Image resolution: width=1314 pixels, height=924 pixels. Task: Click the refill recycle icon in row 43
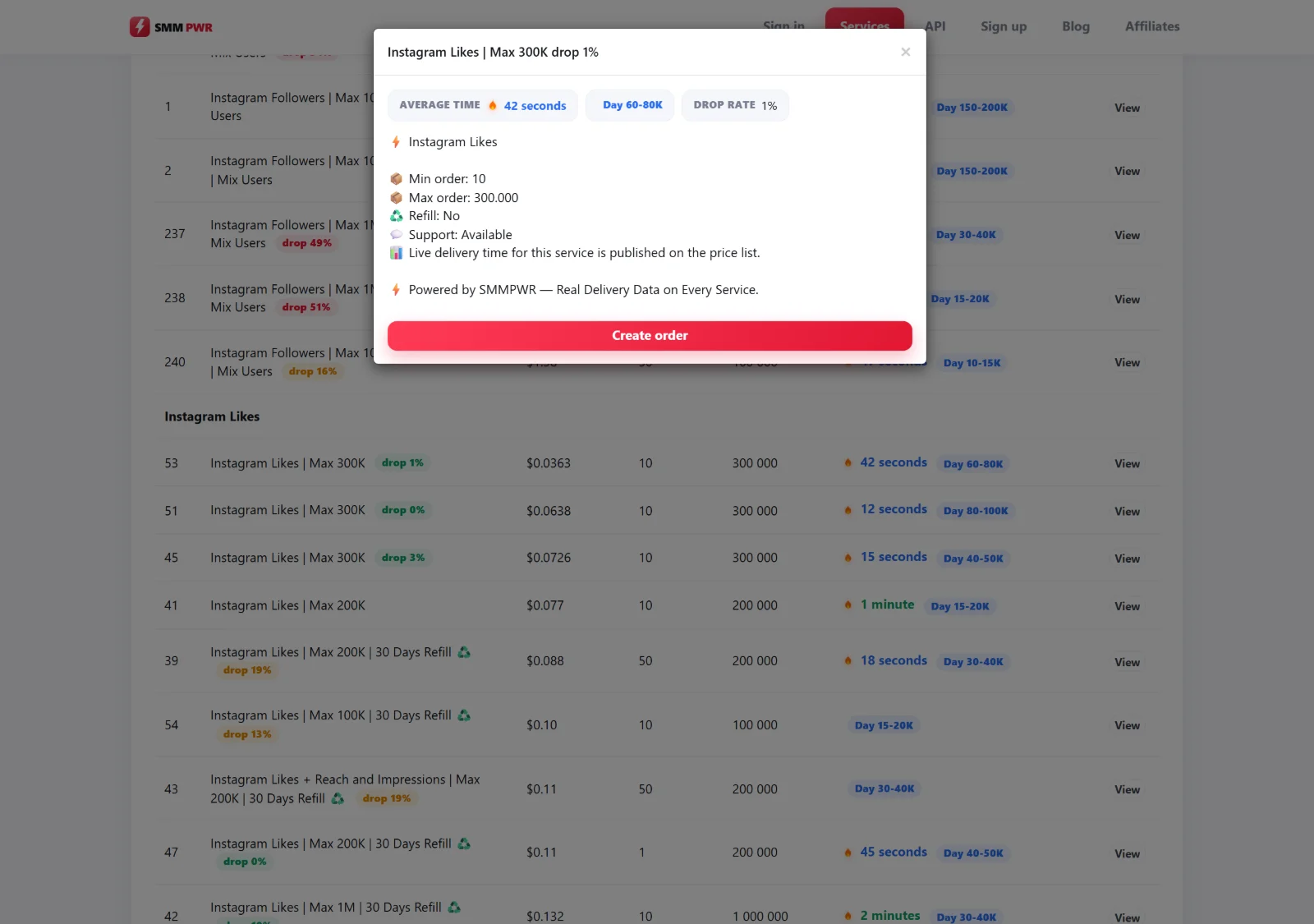pos(338,798)
